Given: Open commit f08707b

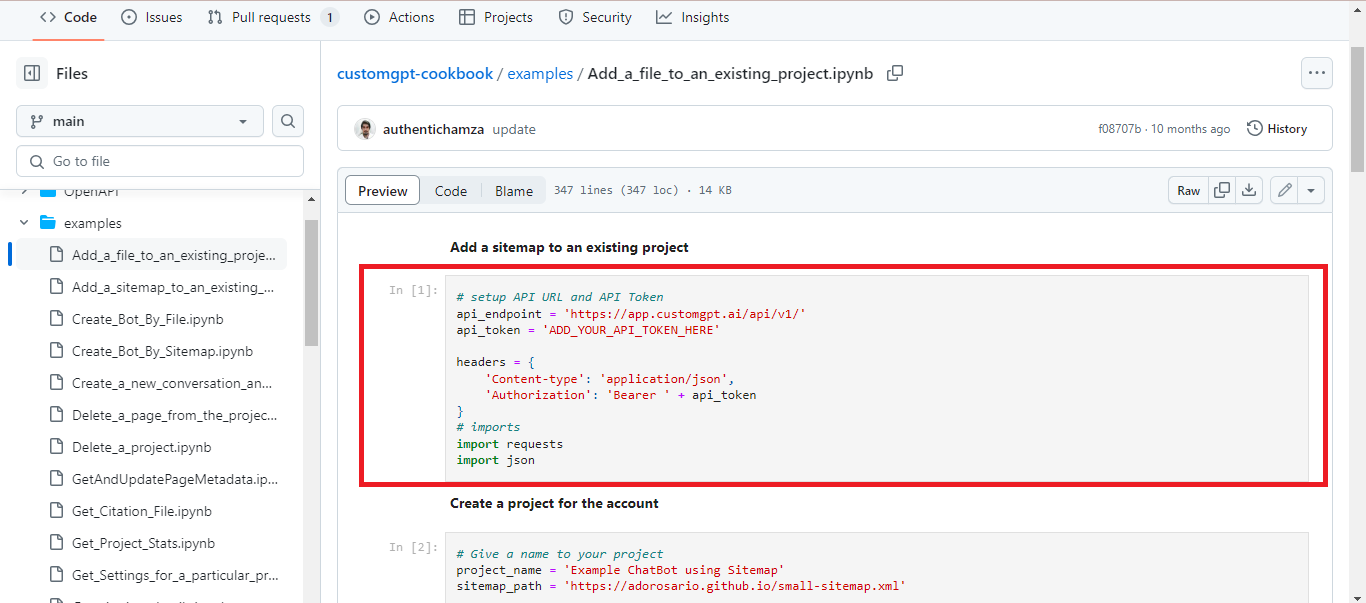Looking at the screenshot, I should tap(1142, 128).
